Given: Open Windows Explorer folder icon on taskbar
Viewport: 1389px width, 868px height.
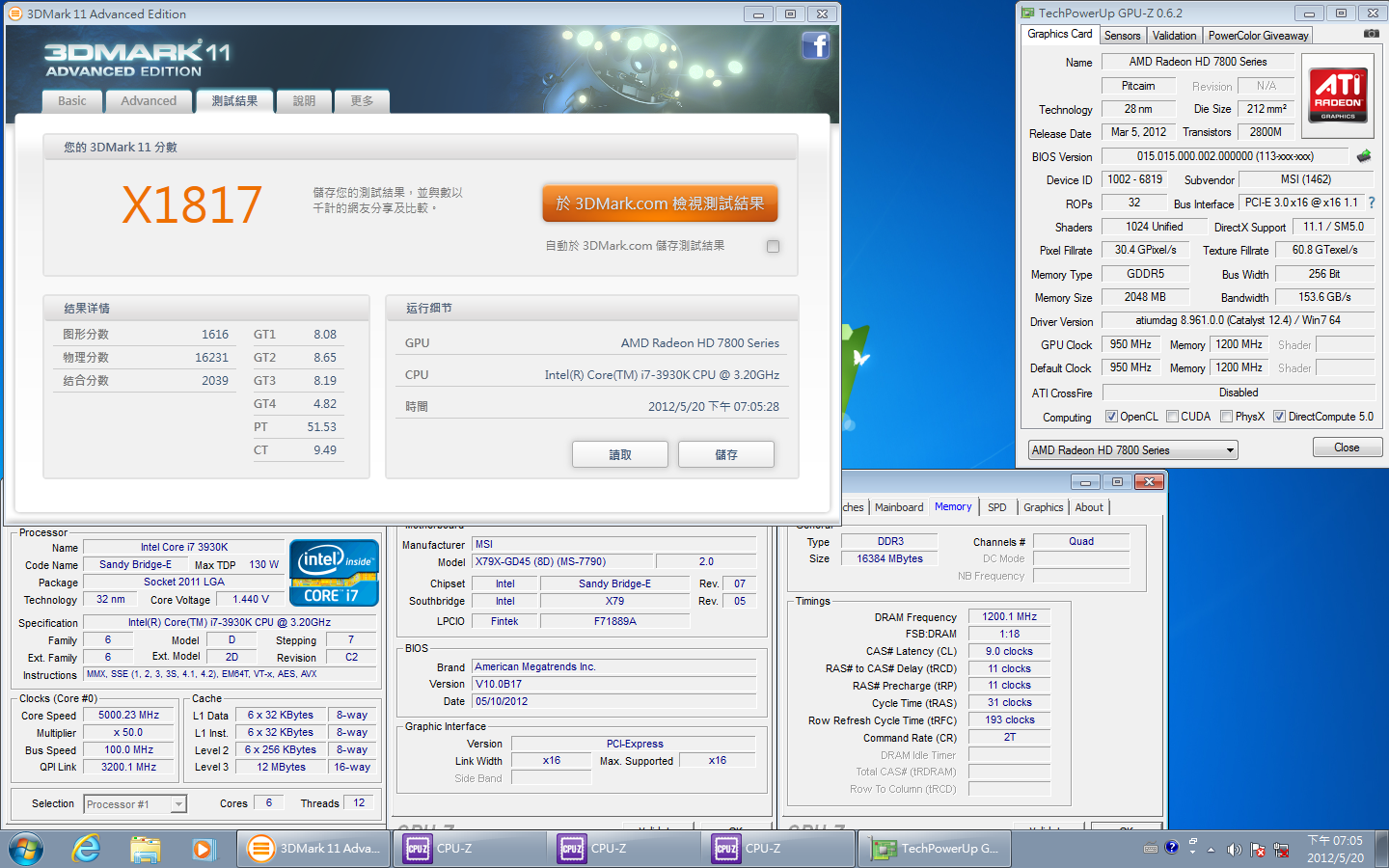Looking at the screenshot, I should (x=145, y=849).
